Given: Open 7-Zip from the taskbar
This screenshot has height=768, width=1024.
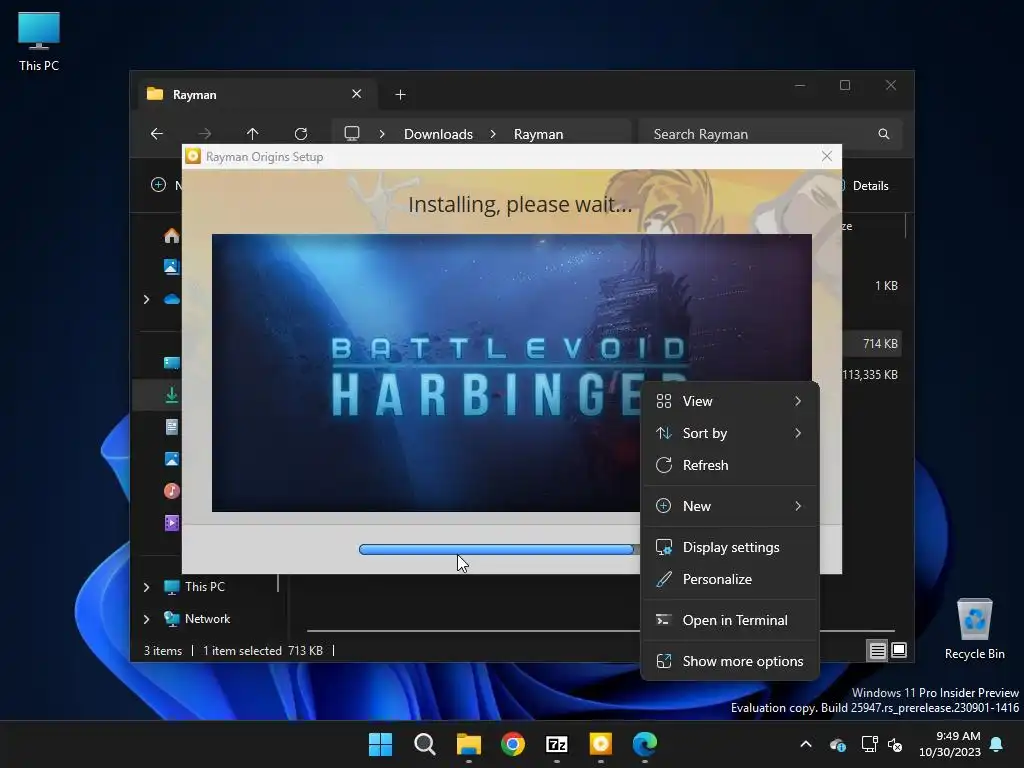Looking at the screenshot, I should click(556, 744).
